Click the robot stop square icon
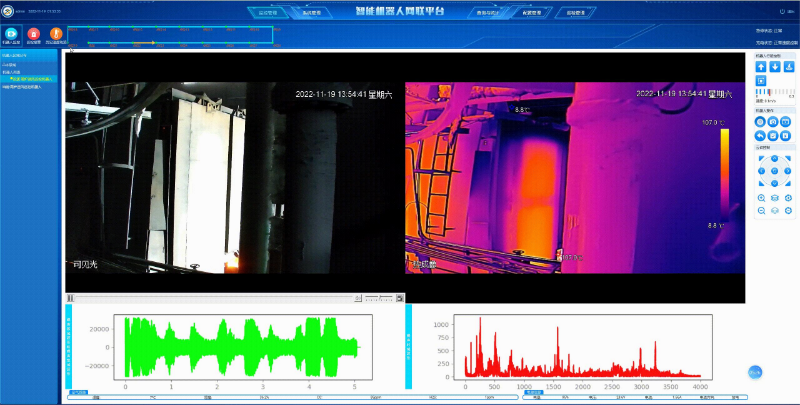 point(760,79)
